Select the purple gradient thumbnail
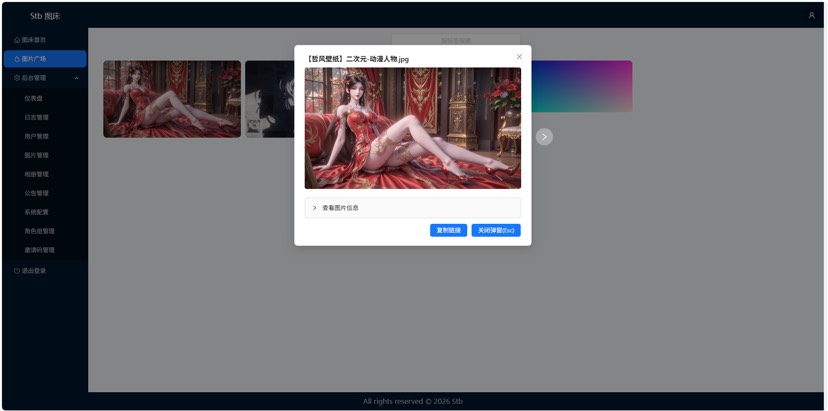Viewport: 828px width, 411px height. (x=581, y=86)
